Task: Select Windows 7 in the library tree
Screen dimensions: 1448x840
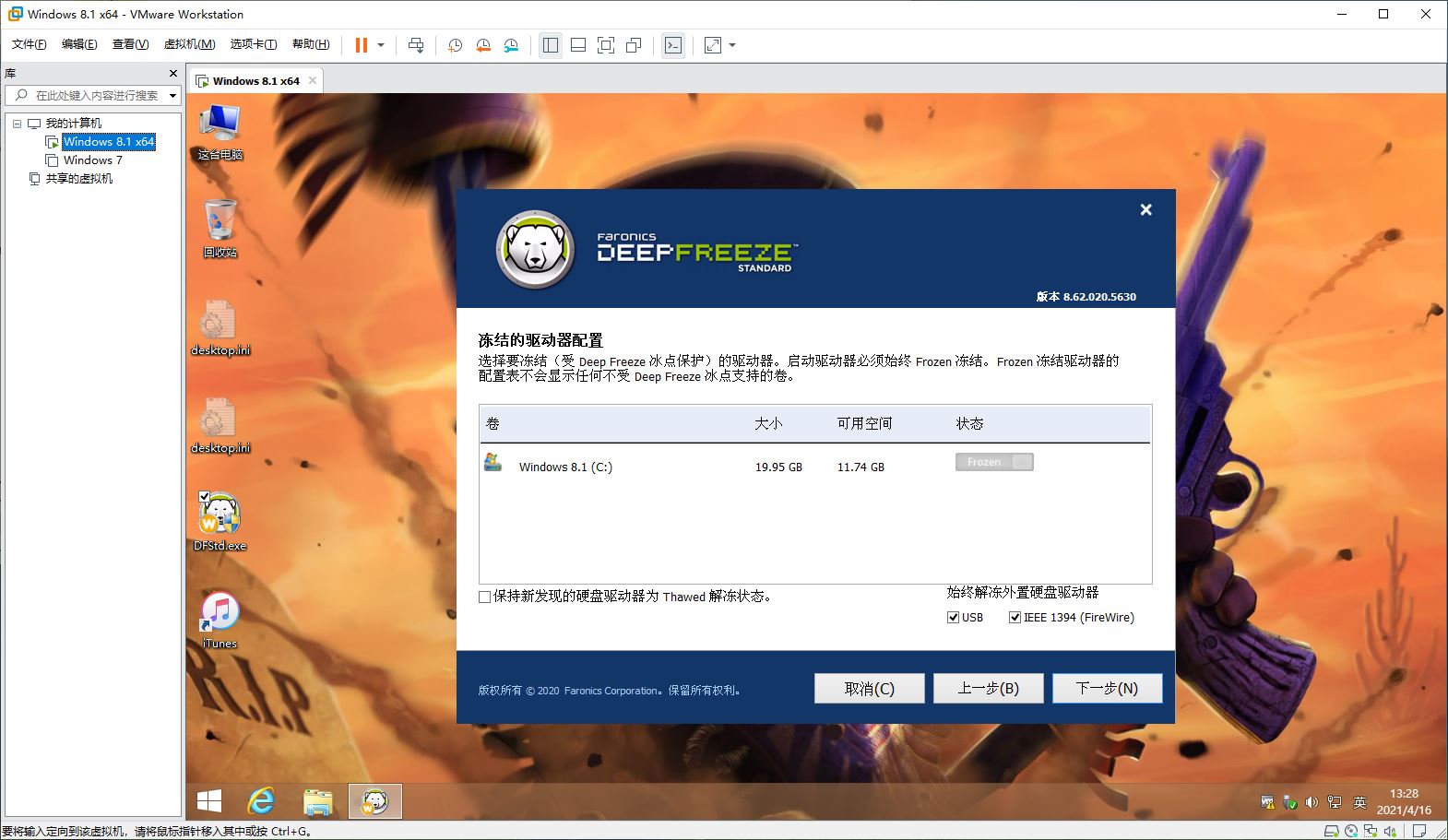Action: point(92,160)
